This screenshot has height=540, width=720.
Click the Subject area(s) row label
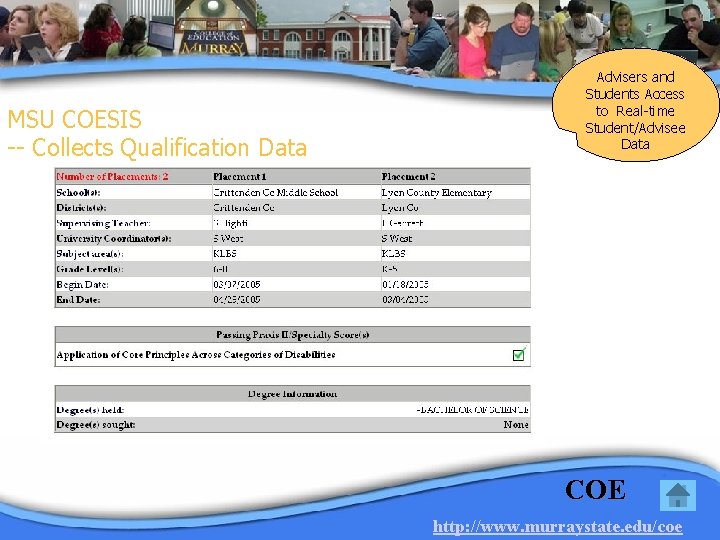click(x=90, y=253)
